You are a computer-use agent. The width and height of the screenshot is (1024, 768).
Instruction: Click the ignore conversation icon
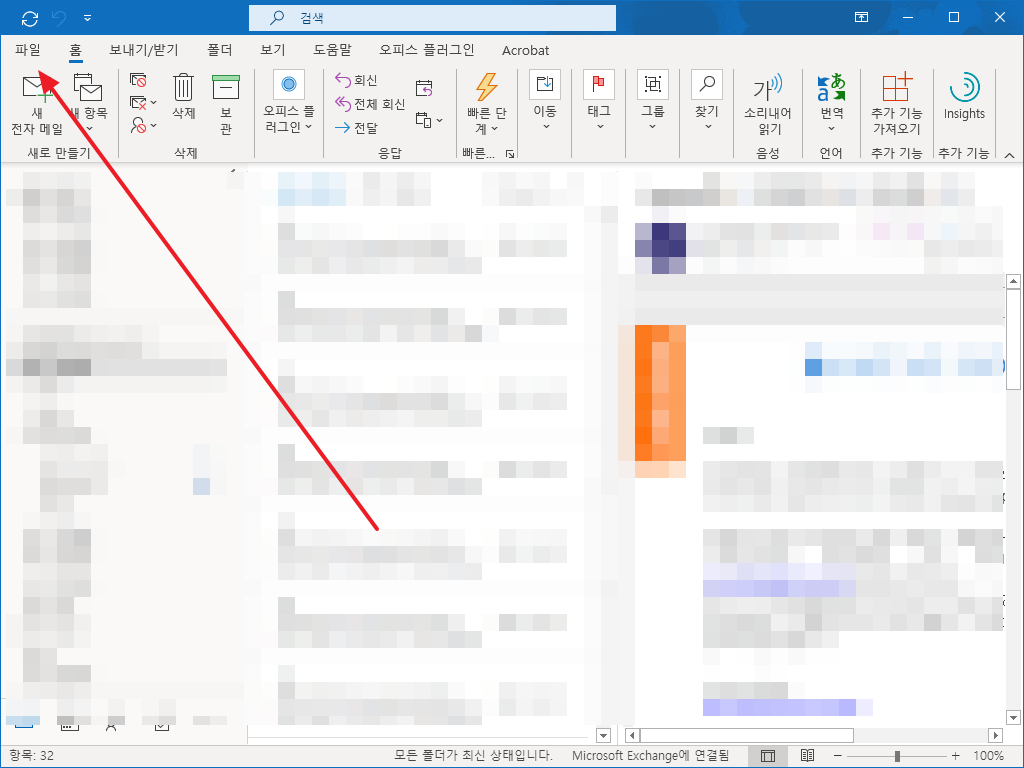(x=138, y=80)
